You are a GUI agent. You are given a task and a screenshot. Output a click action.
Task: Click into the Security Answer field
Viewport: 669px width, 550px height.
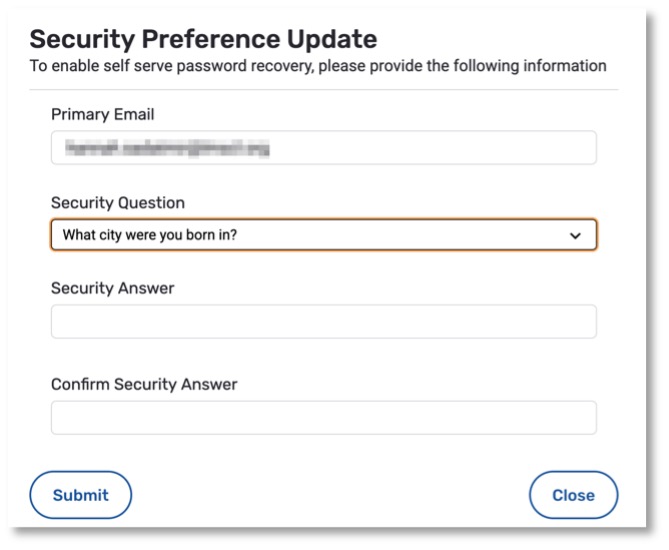click(x=323, y=322)
